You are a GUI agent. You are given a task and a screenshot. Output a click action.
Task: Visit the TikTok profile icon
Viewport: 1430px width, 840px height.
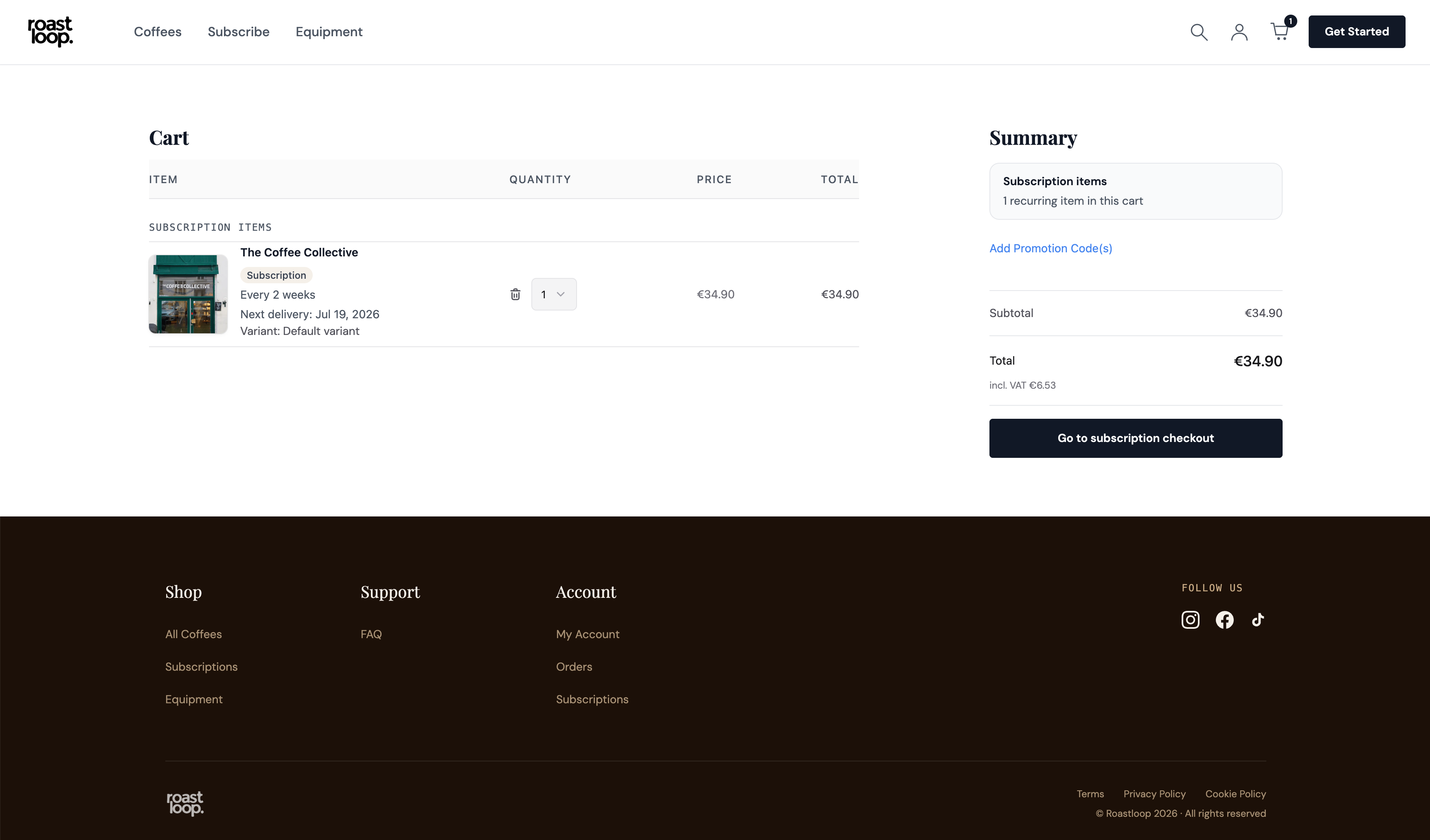coord(1257,620)
